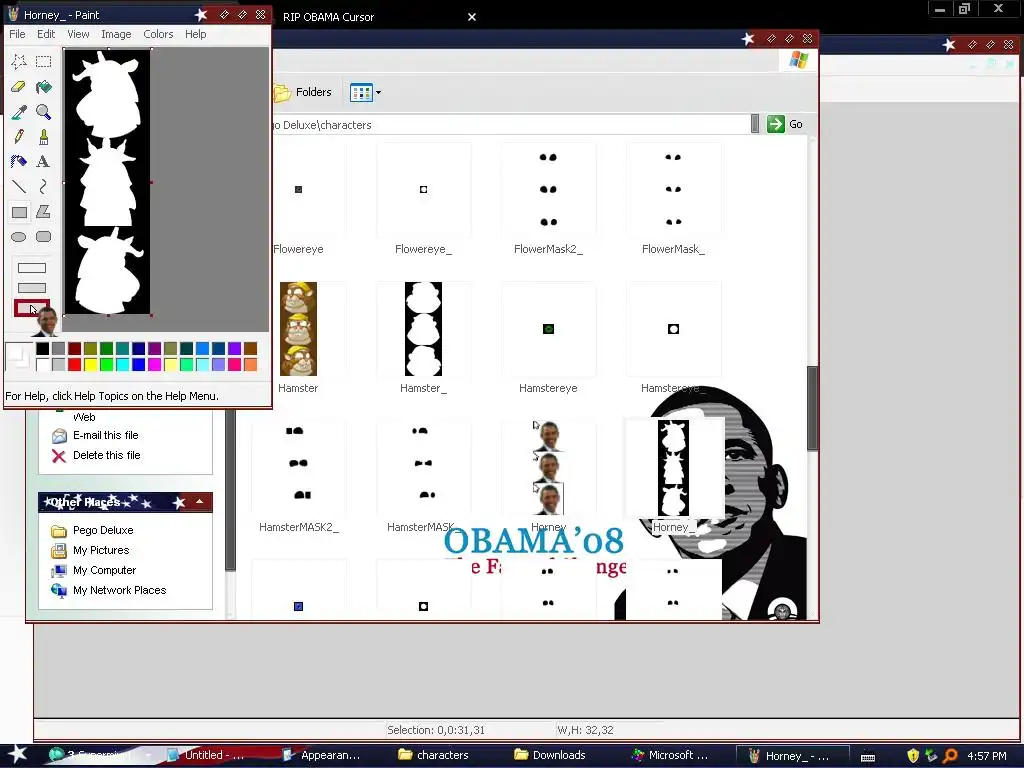Pick the yellow color swatch in the palette
This screenshot has width=1024, height=768.
(x=90, y=364)
